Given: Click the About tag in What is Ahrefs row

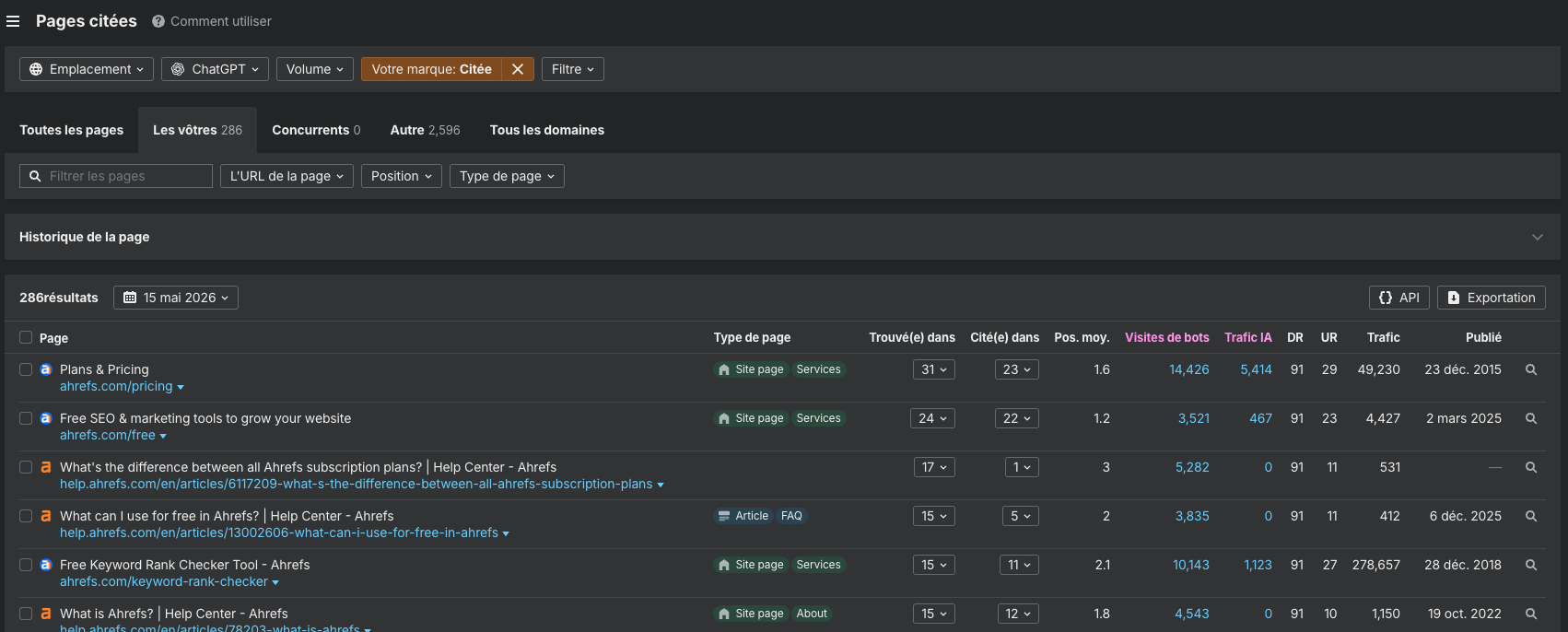Looking at the screenshot, I should click(812, 614).
